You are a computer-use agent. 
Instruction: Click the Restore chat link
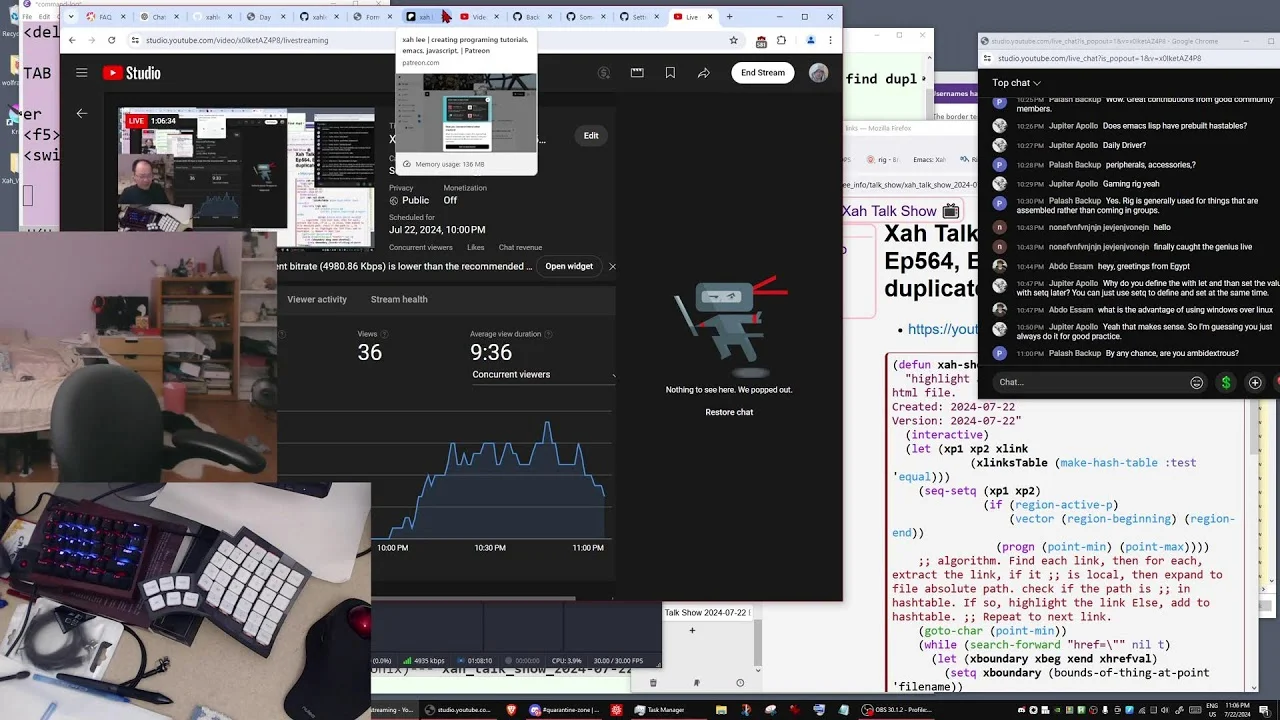729,412
